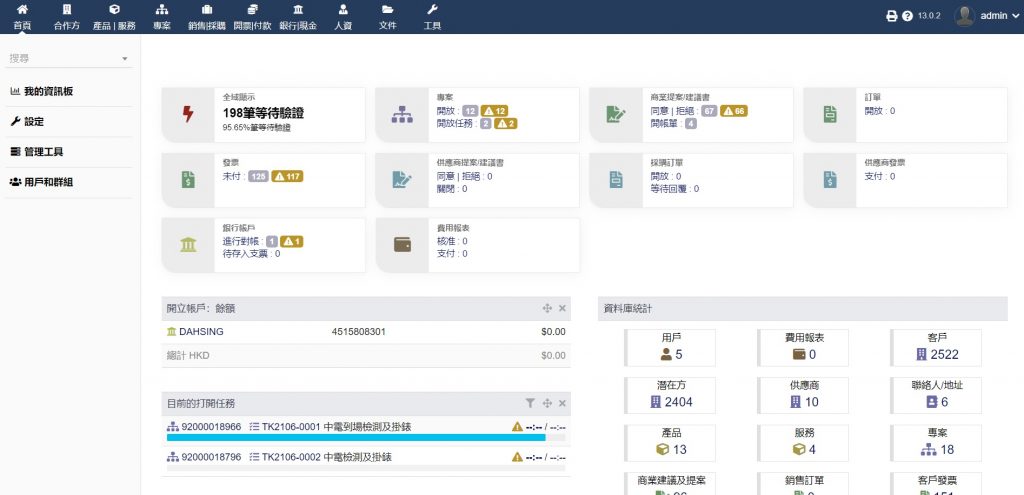Viewport: 1024px width, 495px height.
Task: Click the blue progress bar under task 92000018966
Action: tap(355, 438)
